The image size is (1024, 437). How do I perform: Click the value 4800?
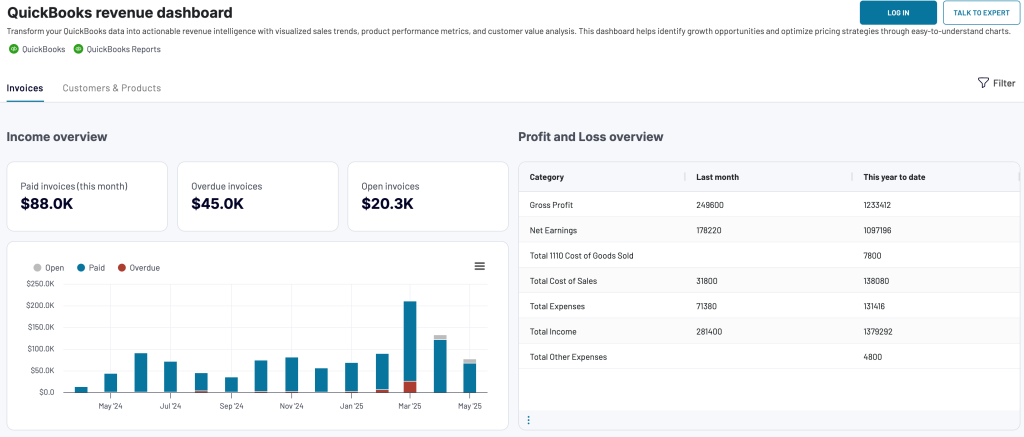(872, 357)
